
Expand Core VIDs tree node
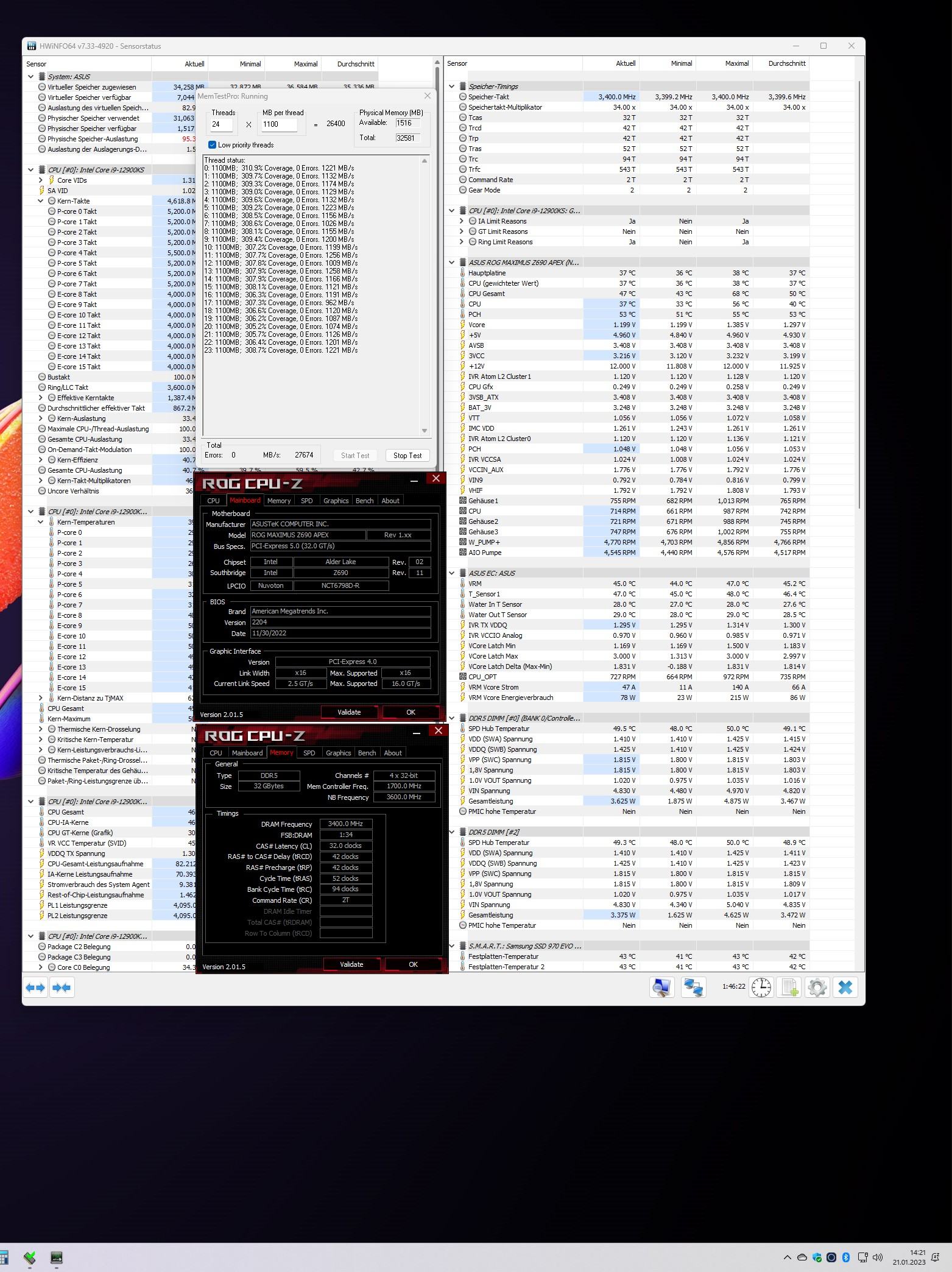(x=40, y=180)
